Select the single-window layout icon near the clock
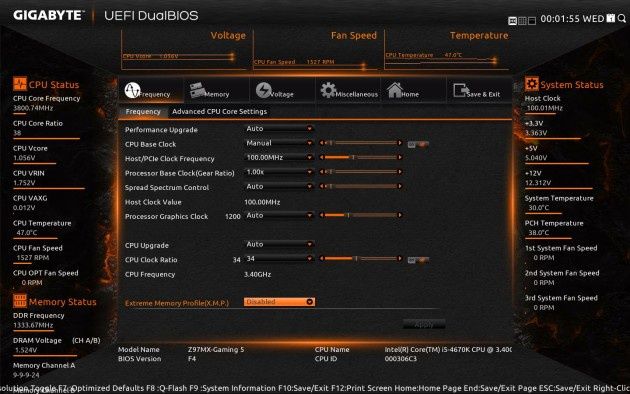This screenshot has width=630, height=394. click(x=532, y=20)
